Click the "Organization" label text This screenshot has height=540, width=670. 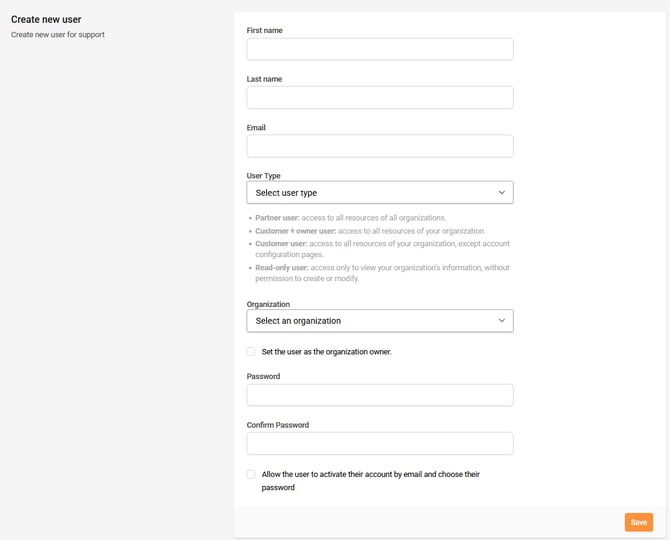[x=268, y=304]
